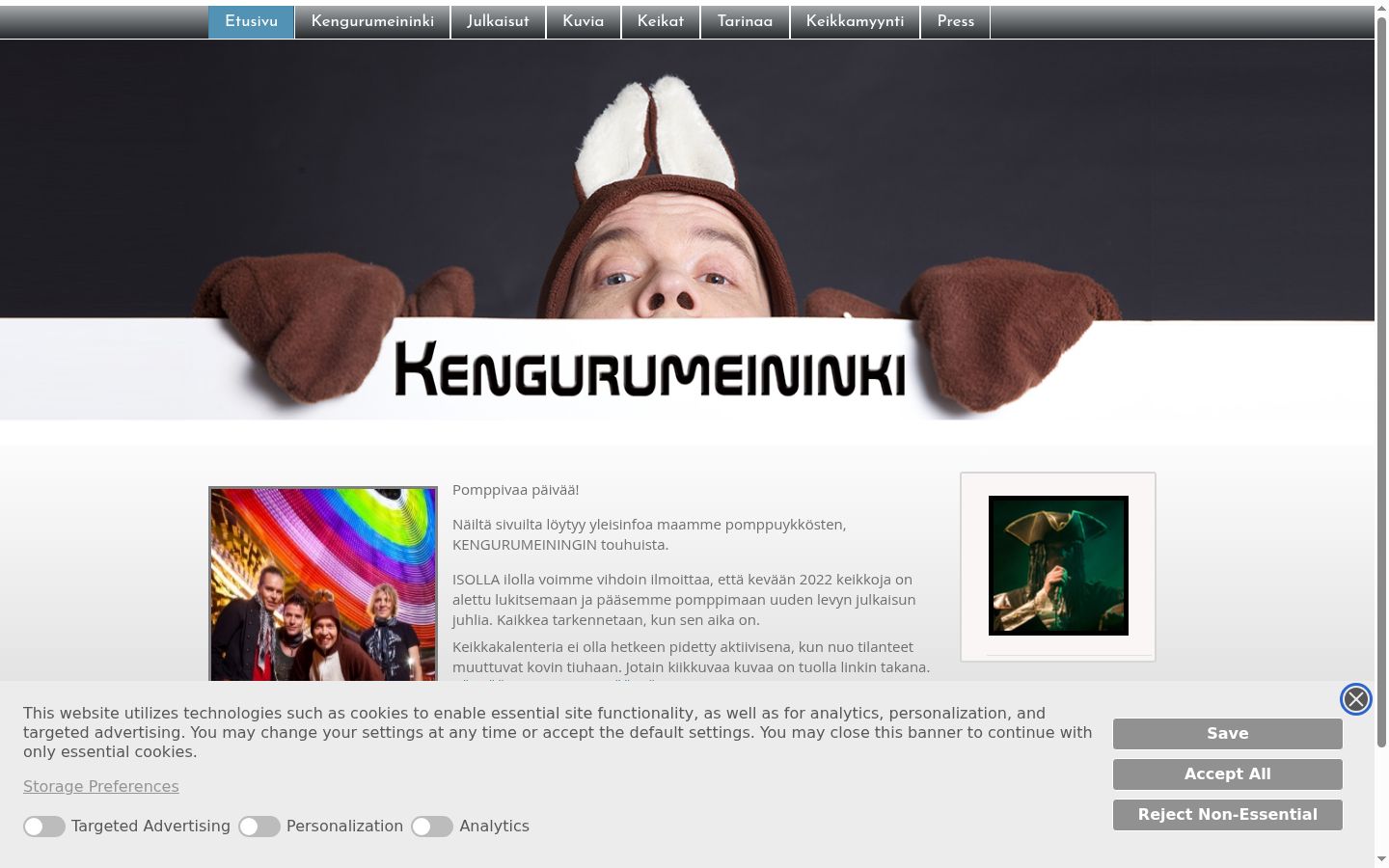Open the Etusivu tab

coord(251,21)
